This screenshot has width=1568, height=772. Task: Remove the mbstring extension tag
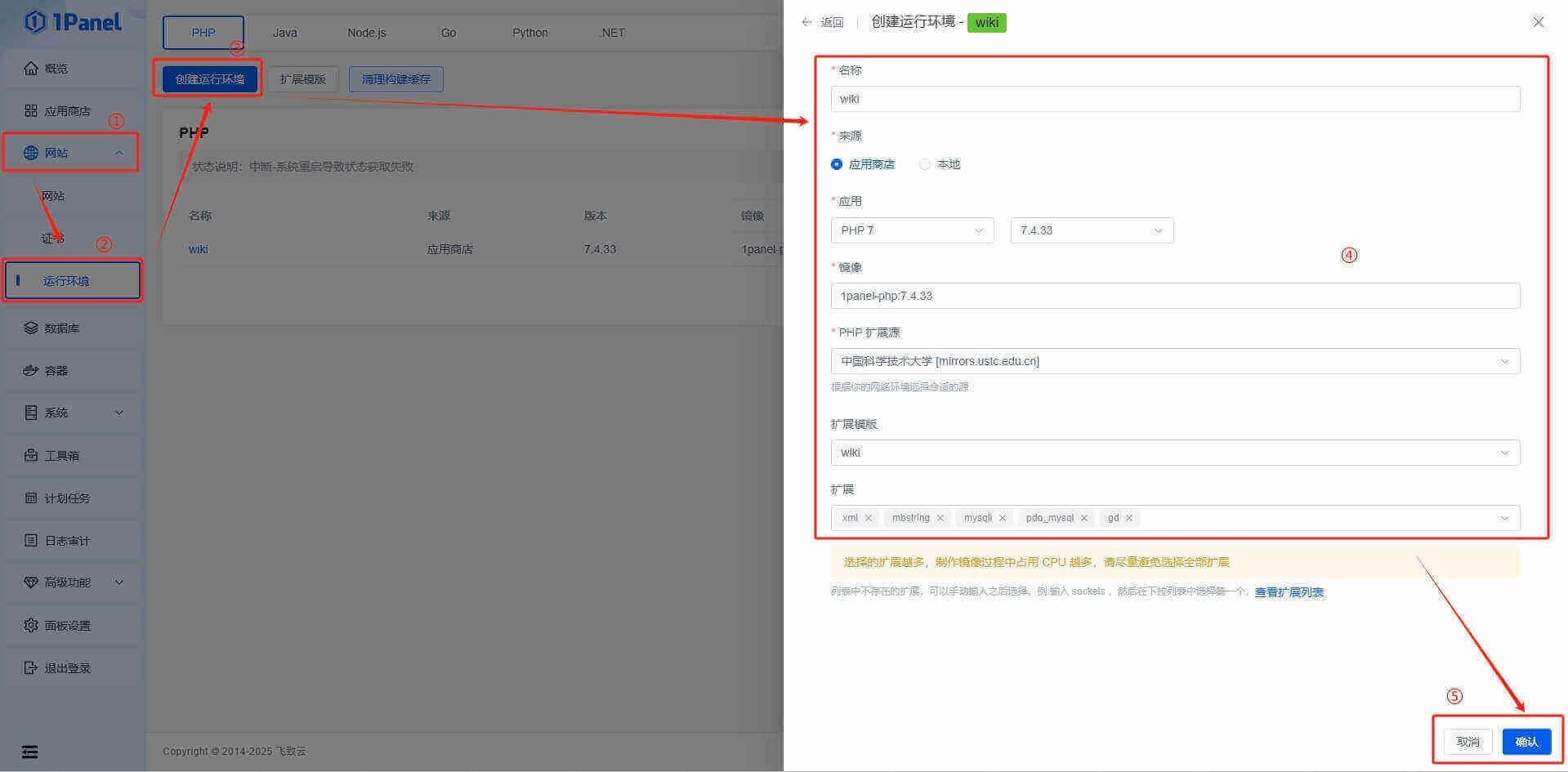pos(940,518)
